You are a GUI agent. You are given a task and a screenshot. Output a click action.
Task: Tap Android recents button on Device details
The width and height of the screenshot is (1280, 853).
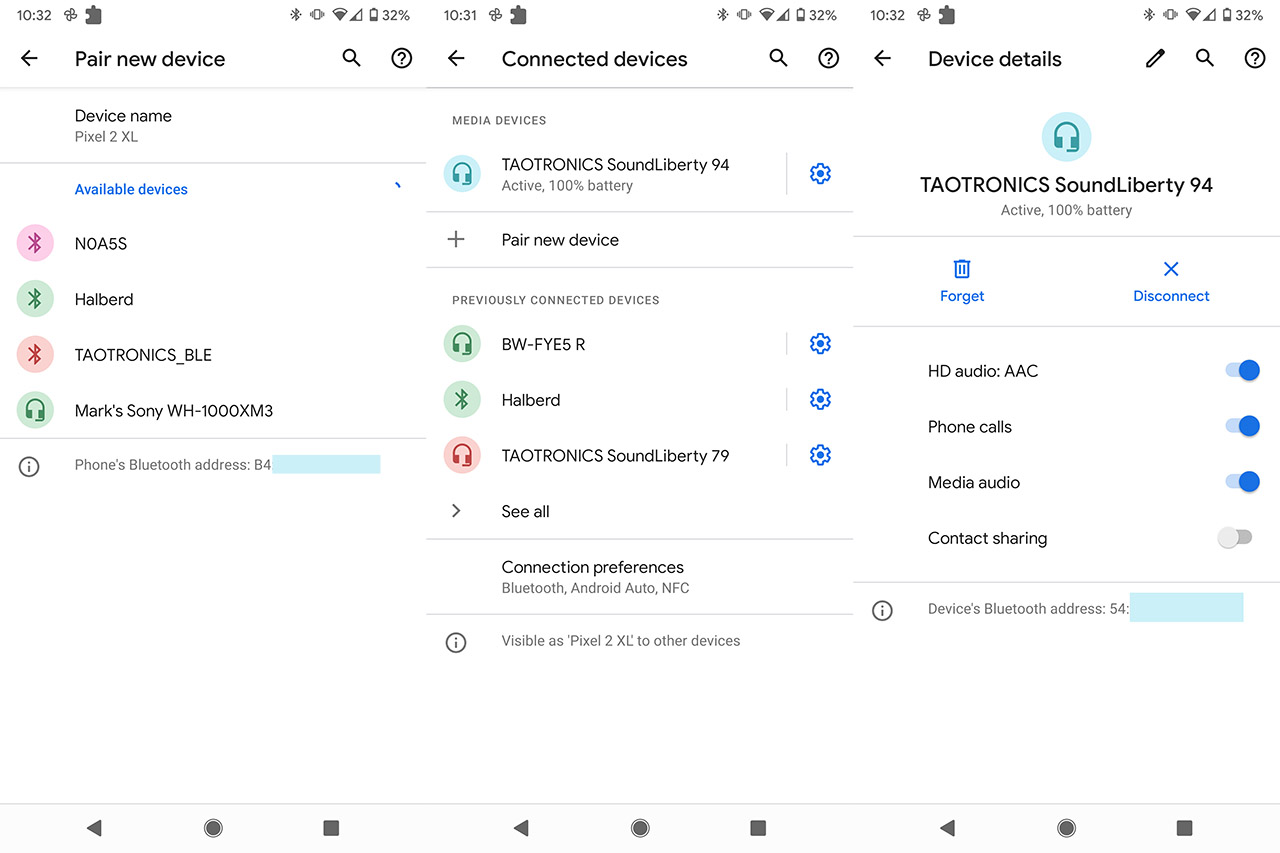pos(1184,828)
